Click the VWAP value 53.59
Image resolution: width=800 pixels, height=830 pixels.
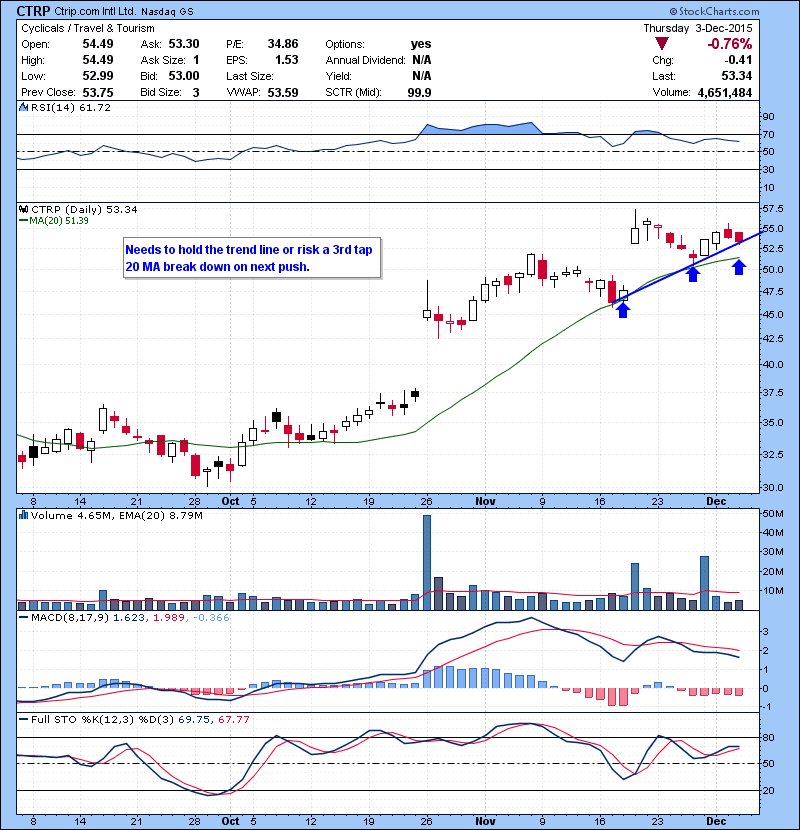click(x=283, y=92)
